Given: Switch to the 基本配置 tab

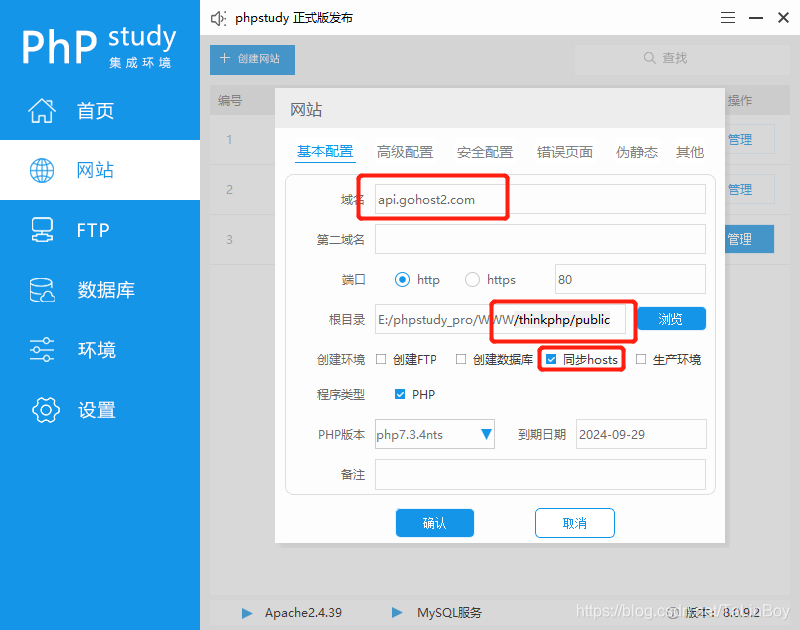Looking at the screenshot, I should pos(325,152).
